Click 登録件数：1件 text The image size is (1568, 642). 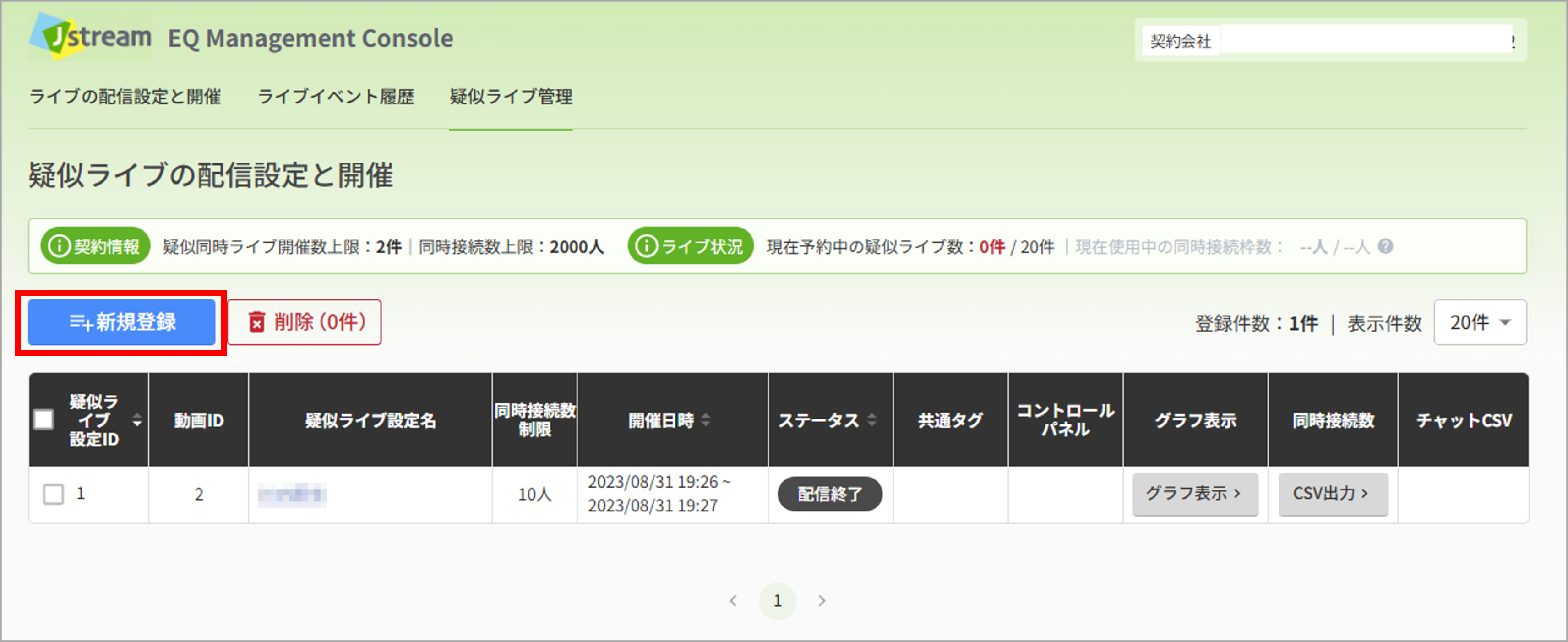1256,323
